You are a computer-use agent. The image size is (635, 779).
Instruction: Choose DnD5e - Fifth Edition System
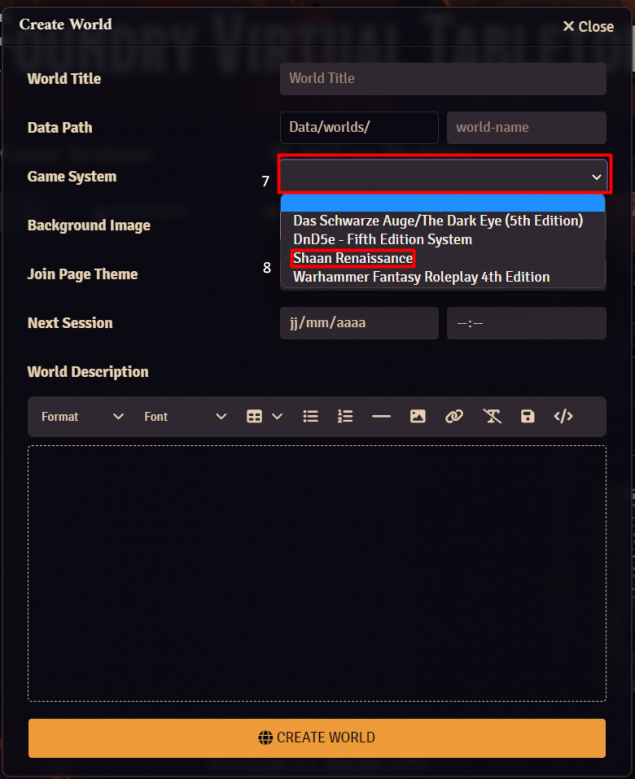382,239
